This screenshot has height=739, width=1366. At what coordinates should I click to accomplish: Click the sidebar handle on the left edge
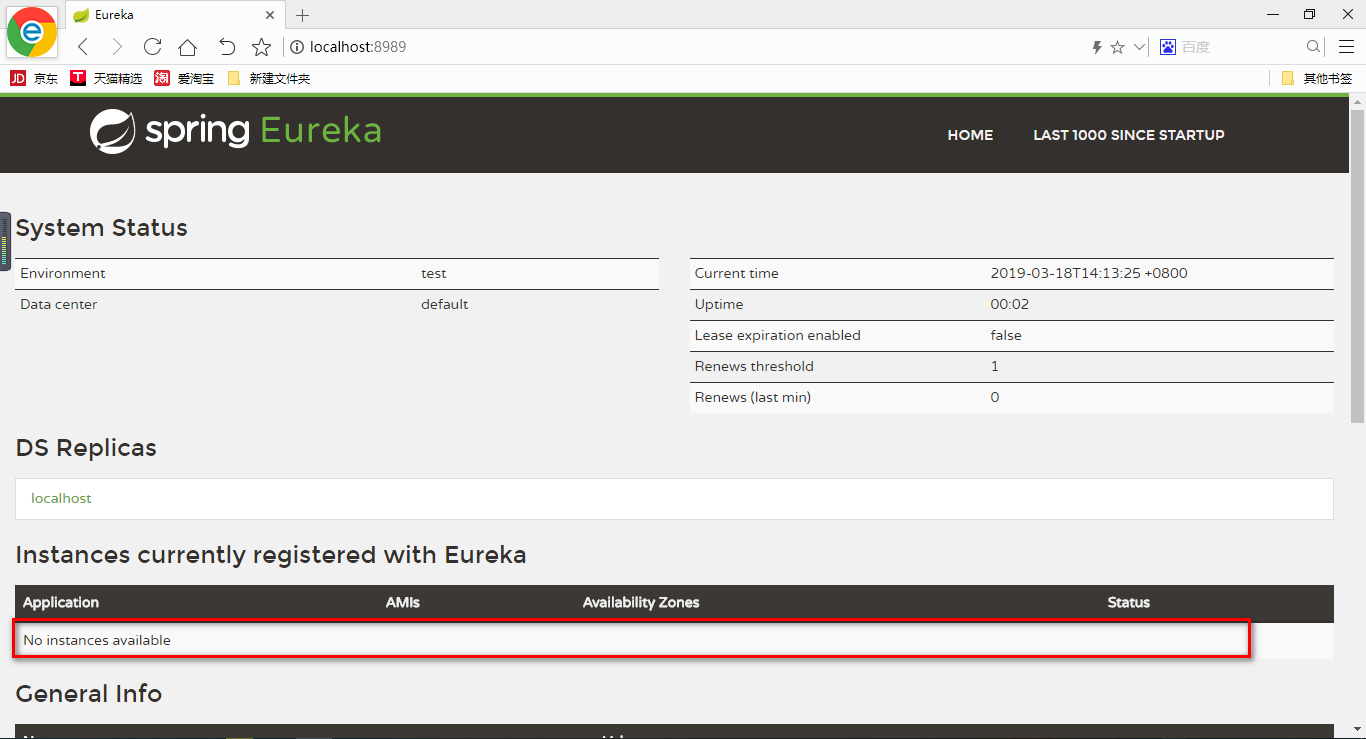[5, 241]
